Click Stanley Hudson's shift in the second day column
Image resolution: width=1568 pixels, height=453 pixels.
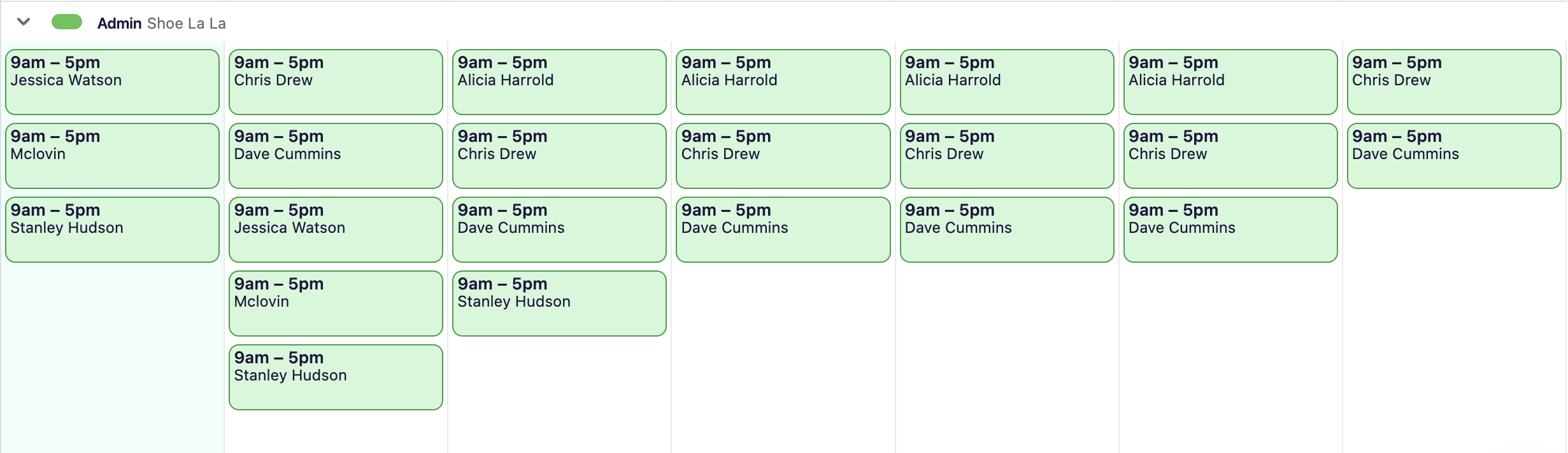(336, 377)
